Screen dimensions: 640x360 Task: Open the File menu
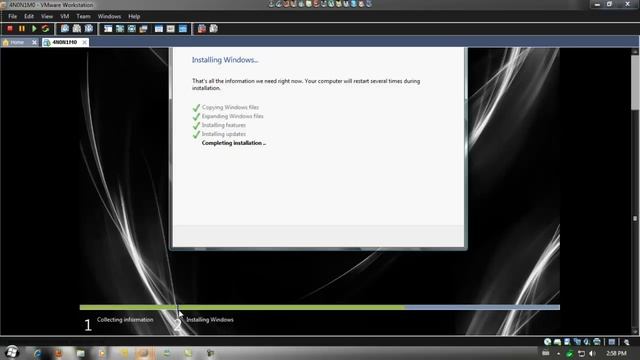point(13,16)
